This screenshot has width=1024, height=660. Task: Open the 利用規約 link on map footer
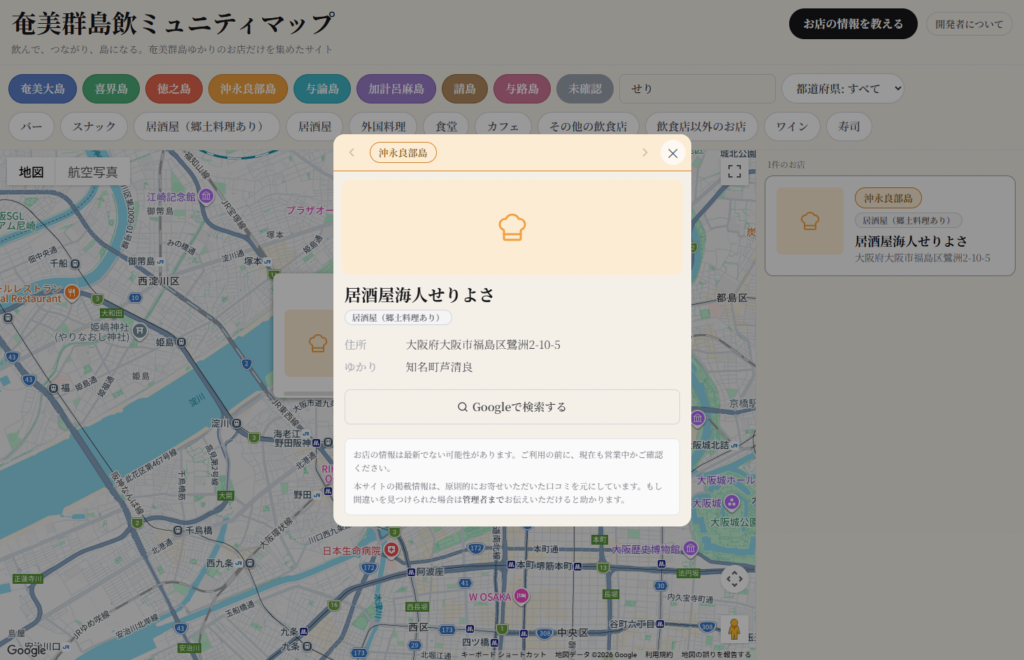click(x=658, y=655)
